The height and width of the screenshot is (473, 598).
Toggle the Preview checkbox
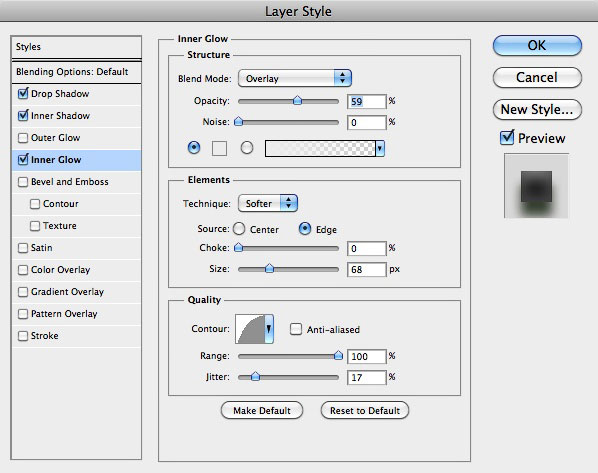507,137
